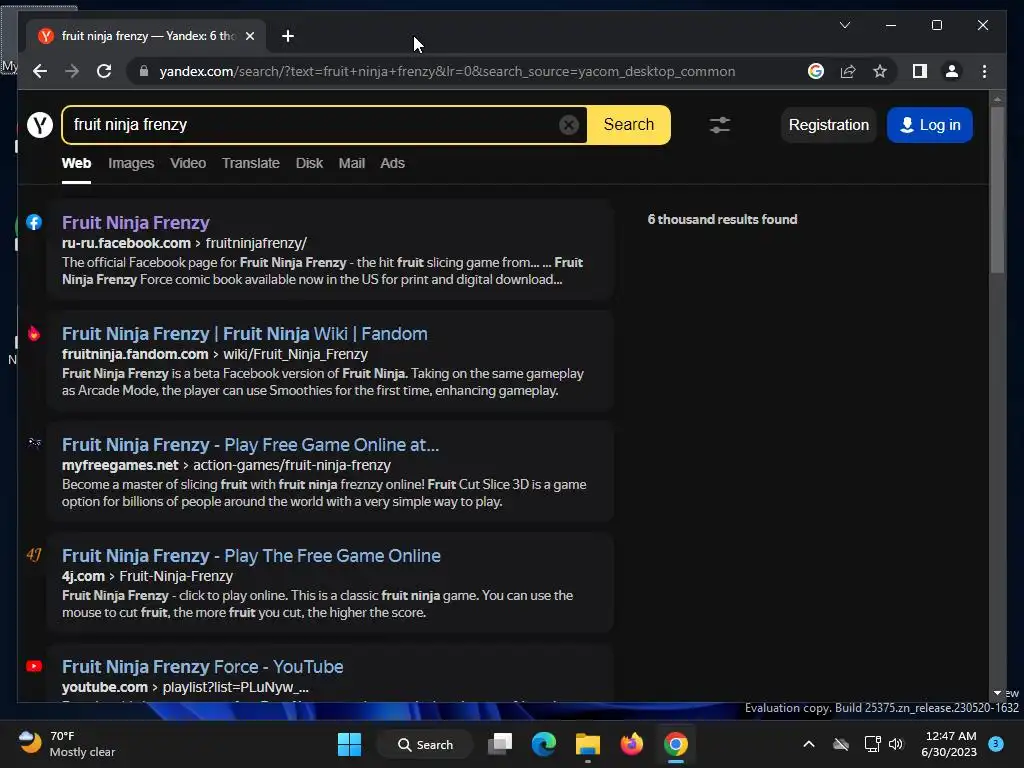Viewport: 1024px width, 768px height.
Task: Click the browser forward arrow
Action: pos(72,71)
